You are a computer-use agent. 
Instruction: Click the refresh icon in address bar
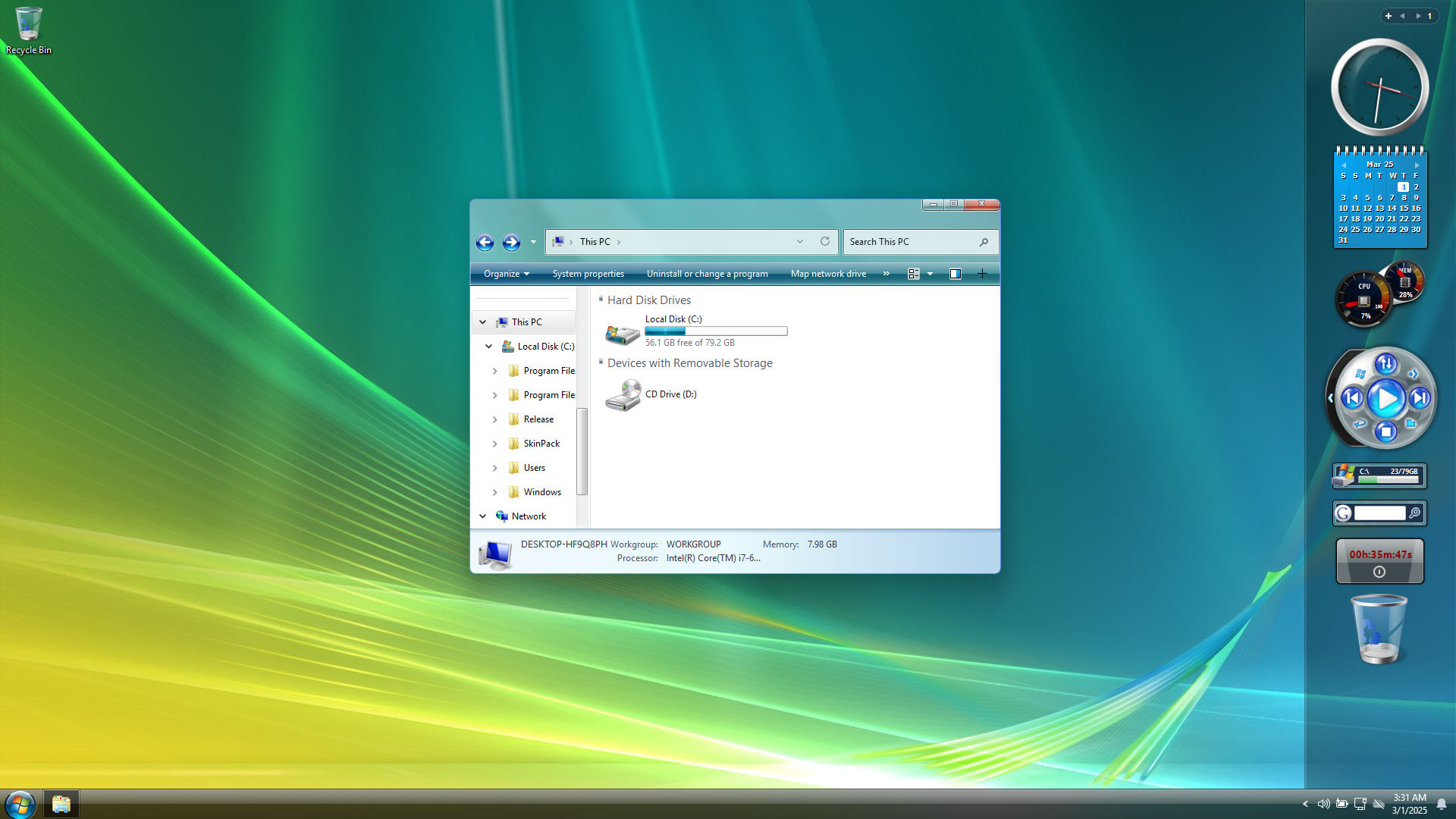(x=824, y=241)
